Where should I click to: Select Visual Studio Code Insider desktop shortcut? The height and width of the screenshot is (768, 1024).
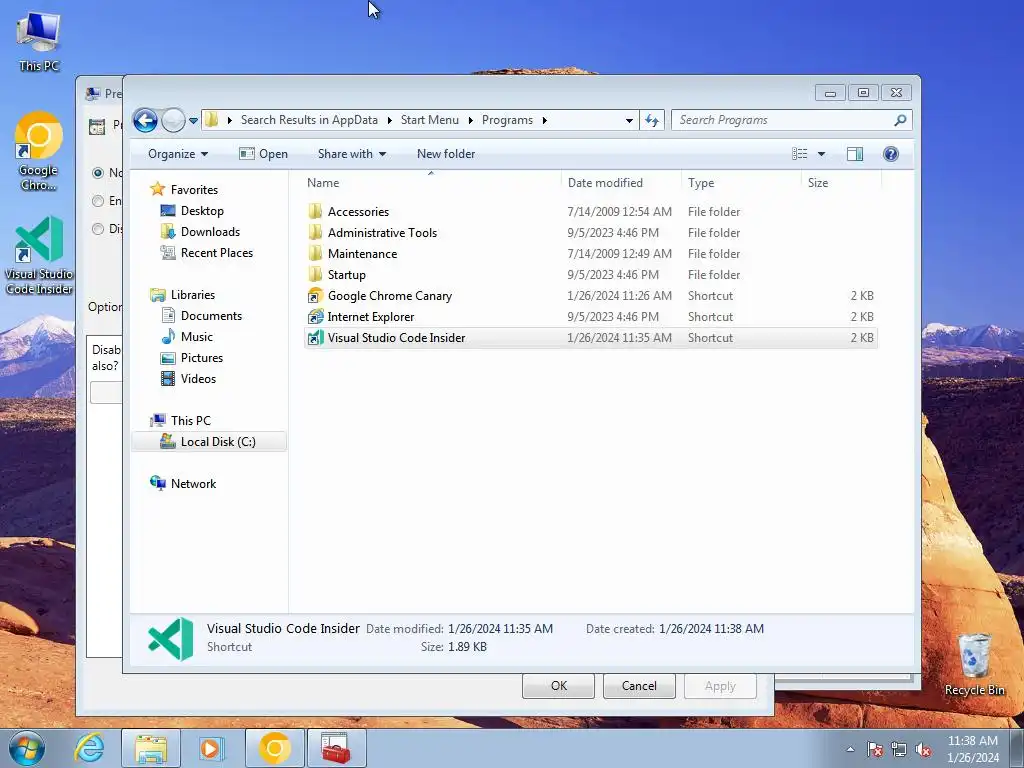(39, 255)
